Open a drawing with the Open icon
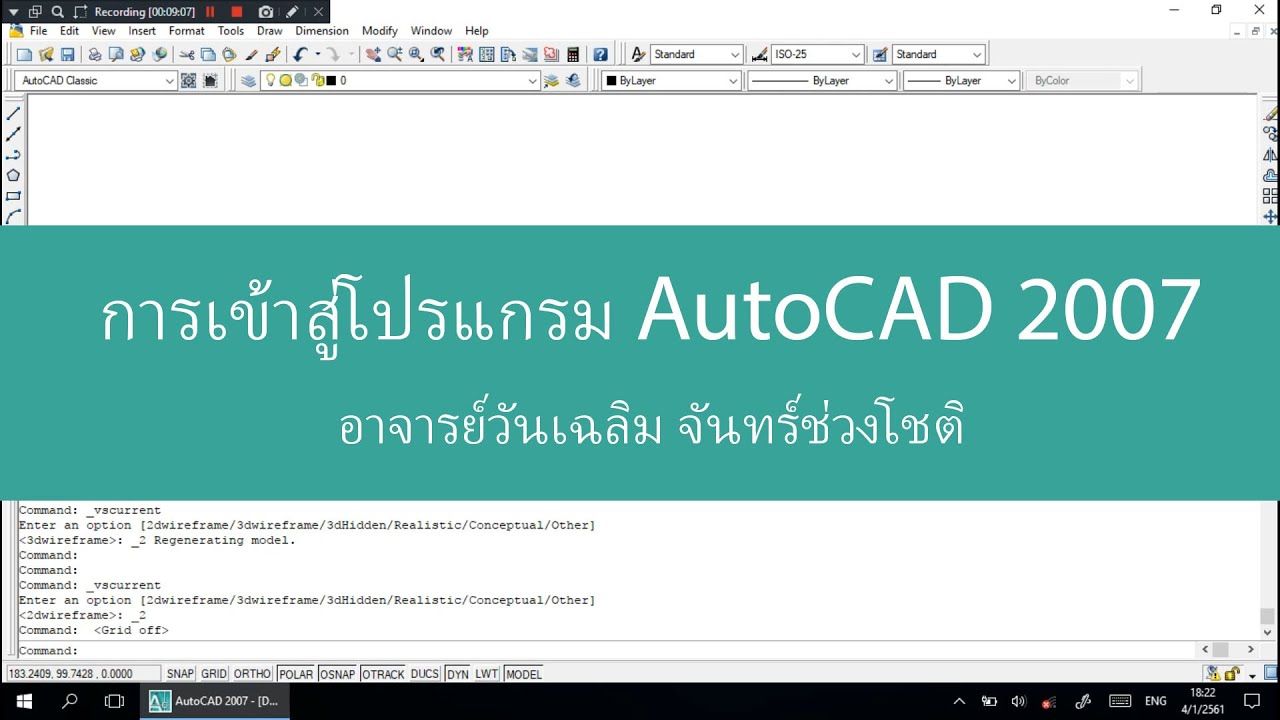1280x720 pixels. point(46,55)
